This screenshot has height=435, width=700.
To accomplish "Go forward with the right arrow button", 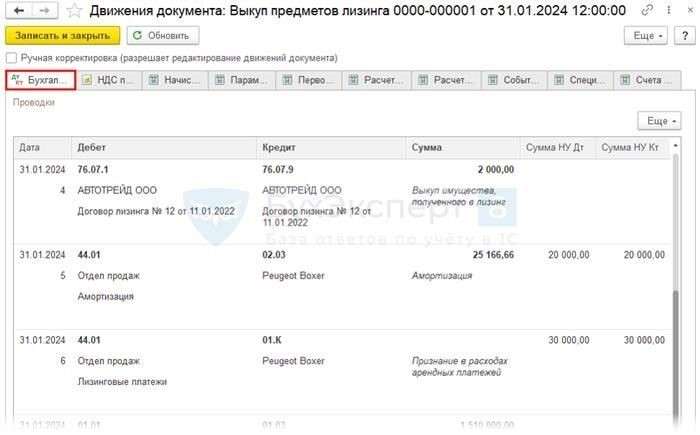I will pyautogui.click(x=45, y=10).
